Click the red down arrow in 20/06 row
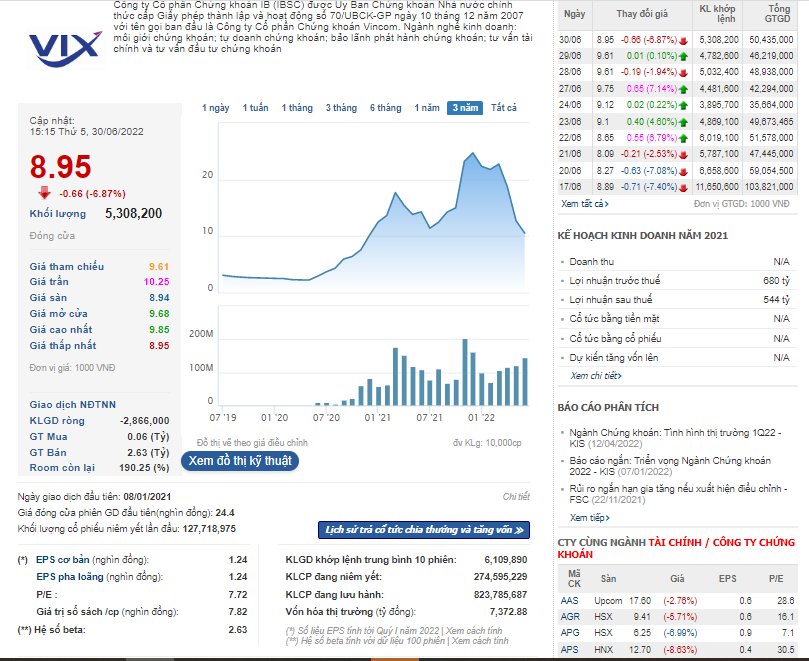Viewport: 809px width, 661px height. (684, 171)
